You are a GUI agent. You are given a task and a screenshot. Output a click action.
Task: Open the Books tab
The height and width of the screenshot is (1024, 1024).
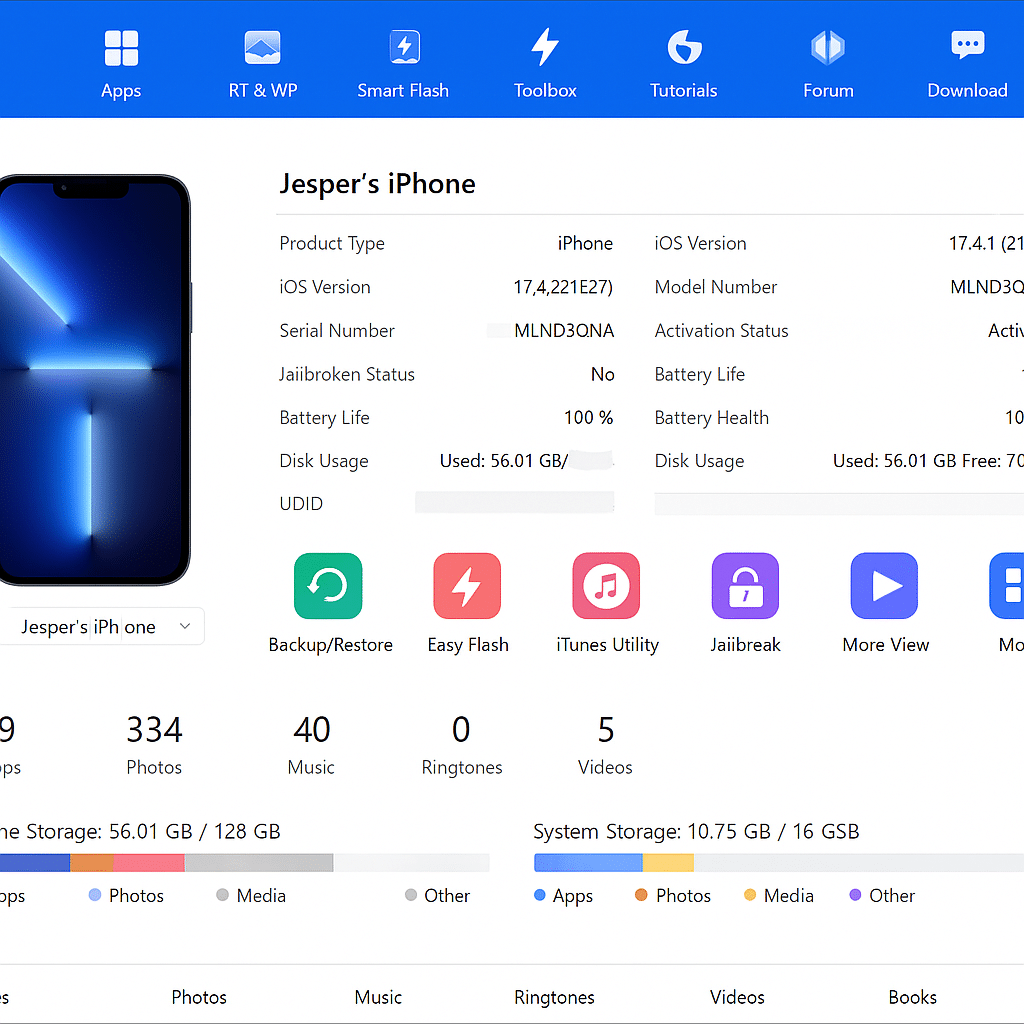[912, 997]
